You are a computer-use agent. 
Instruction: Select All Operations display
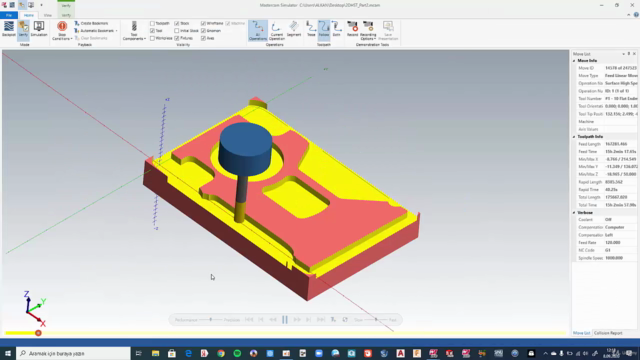click(258, 31)
